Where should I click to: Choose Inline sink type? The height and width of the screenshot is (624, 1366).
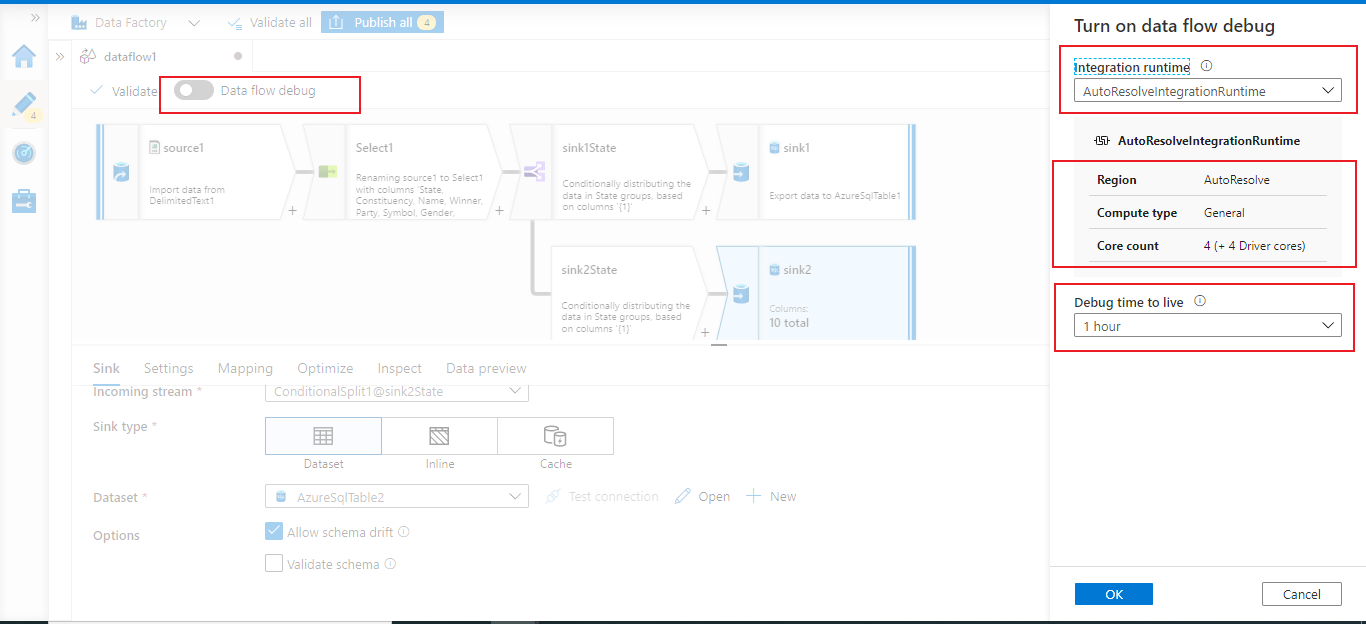point(439,436)
